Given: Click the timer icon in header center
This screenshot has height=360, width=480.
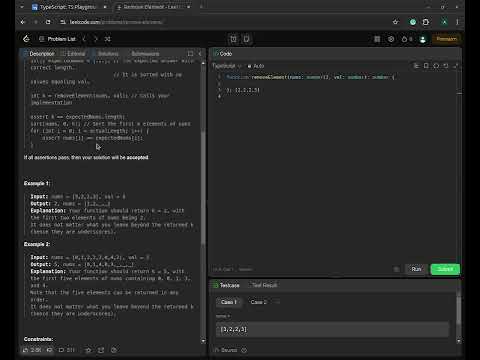Looking at the screenshot, I should (234, 39).
